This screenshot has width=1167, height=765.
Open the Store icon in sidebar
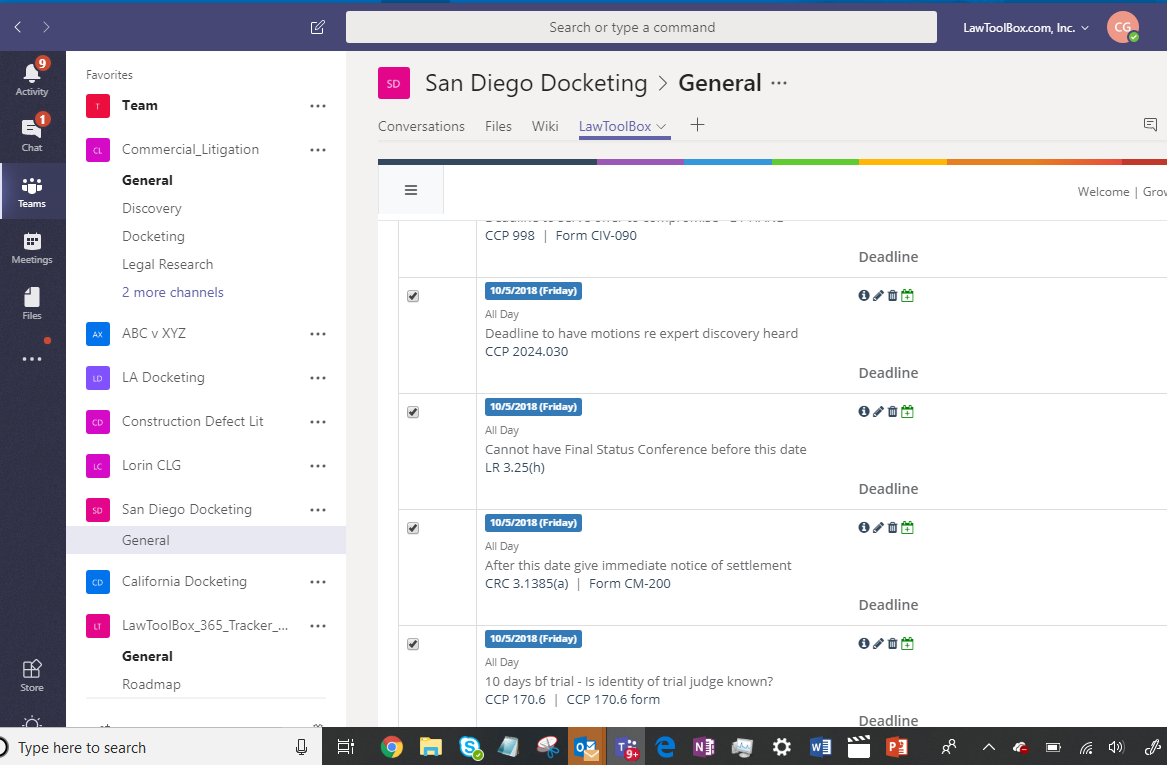(32, 674)
